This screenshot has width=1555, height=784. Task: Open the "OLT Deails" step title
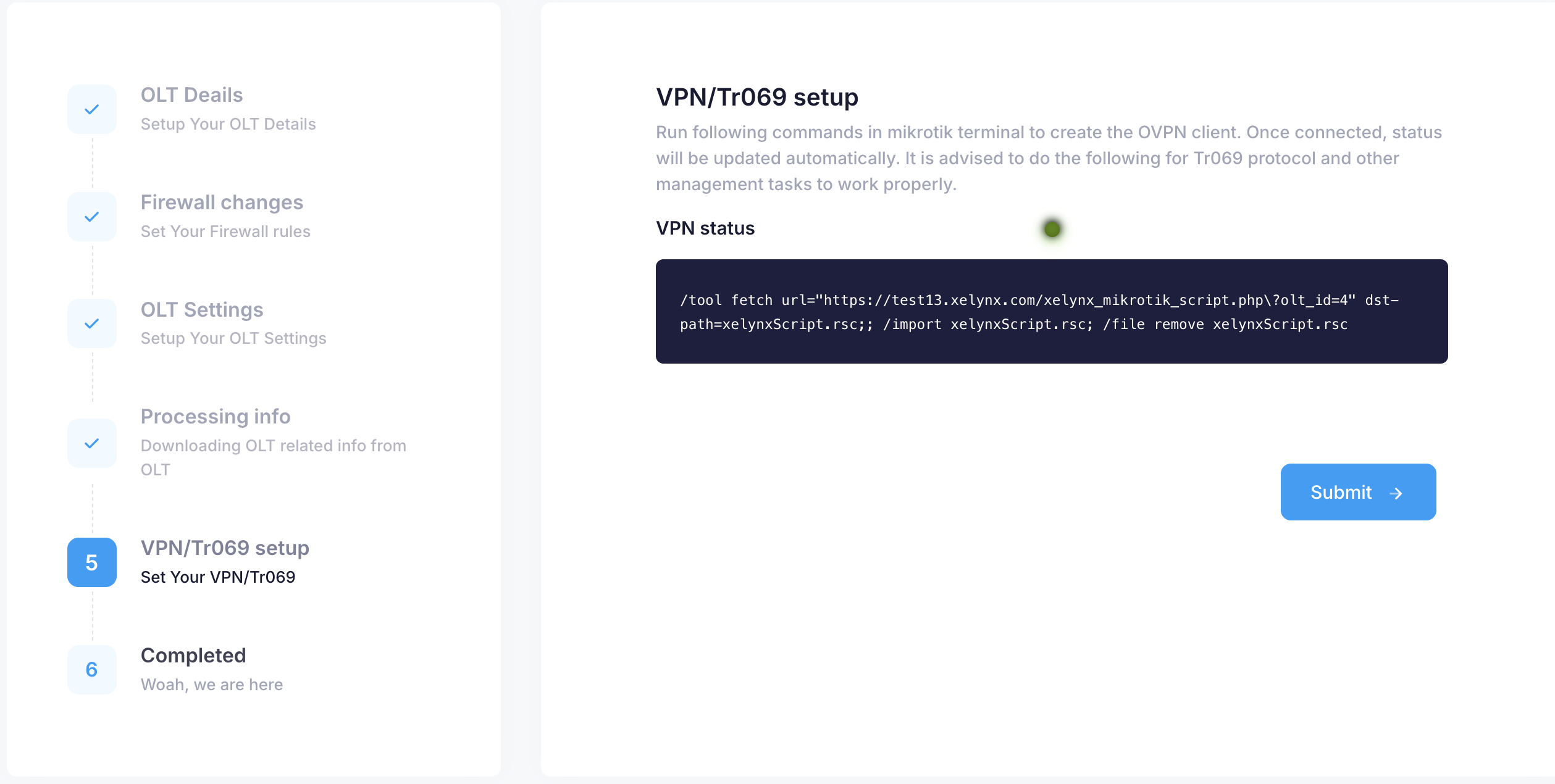pyautogui.click(x=191, y=95)
